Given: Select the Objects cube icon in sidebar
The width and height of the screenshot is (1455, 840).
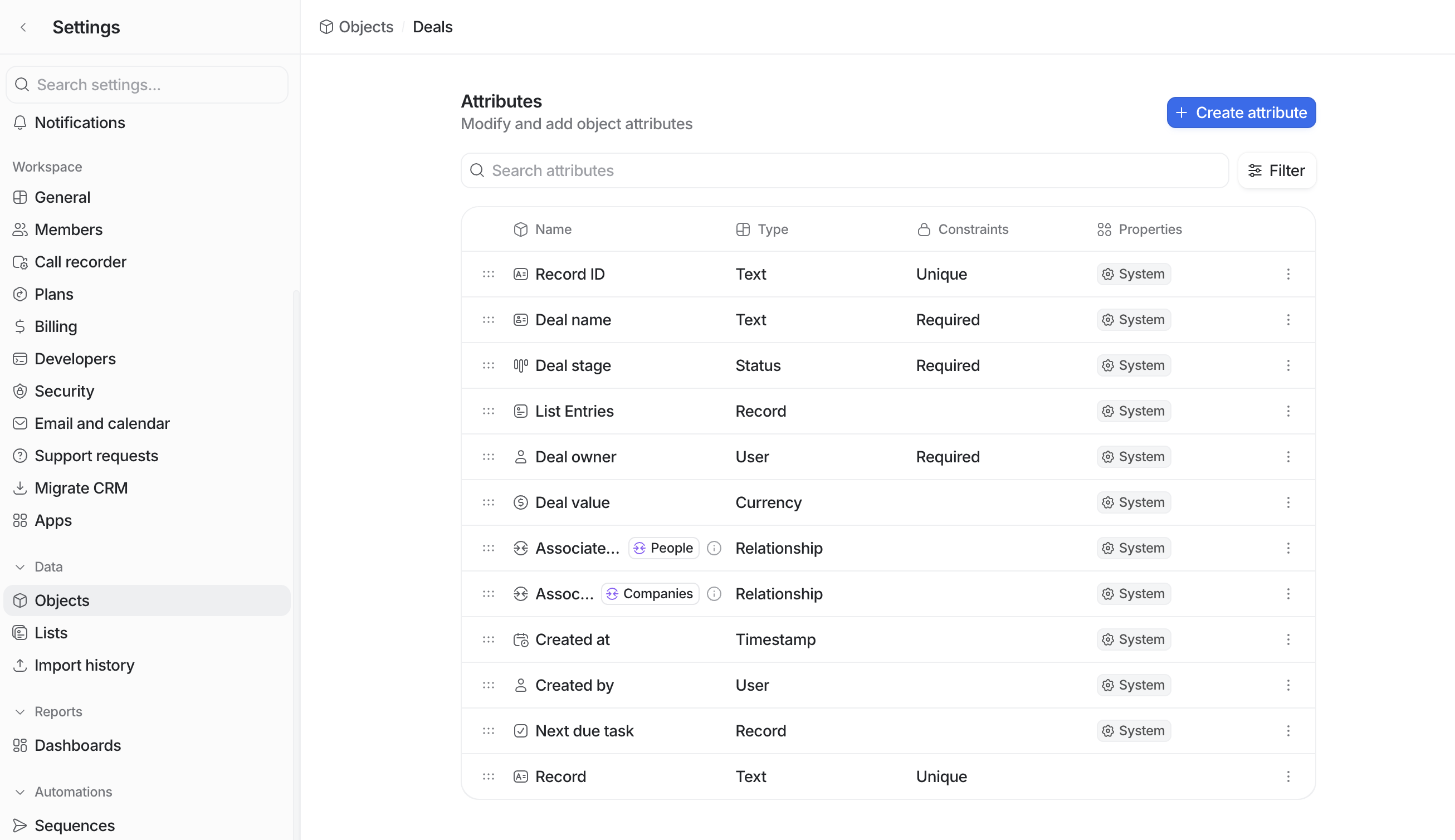Looking at the screenshot, I should coord(21,600).
